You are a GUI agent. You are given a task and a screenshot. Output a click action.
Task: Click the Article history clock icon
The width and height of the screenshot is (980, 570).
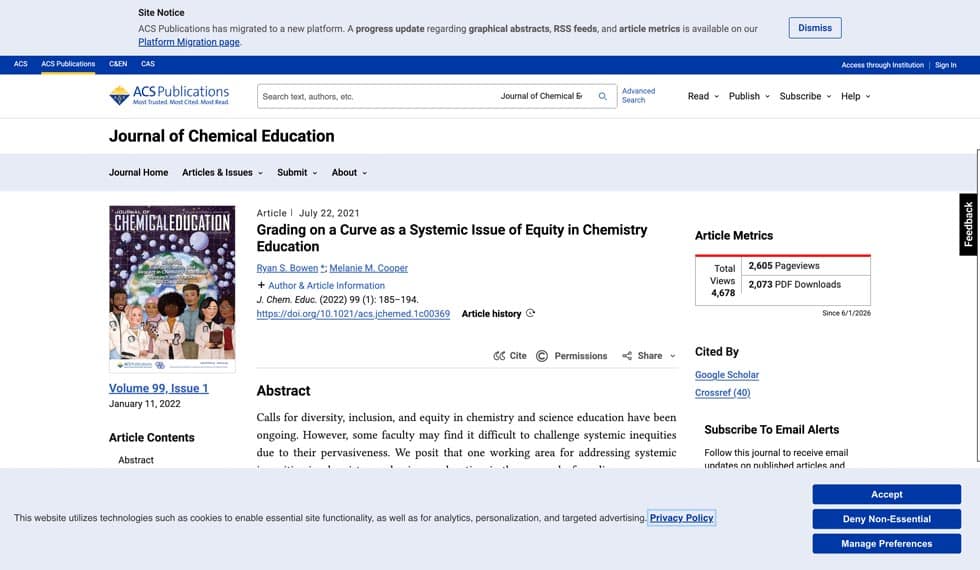(x=531, y=313)
